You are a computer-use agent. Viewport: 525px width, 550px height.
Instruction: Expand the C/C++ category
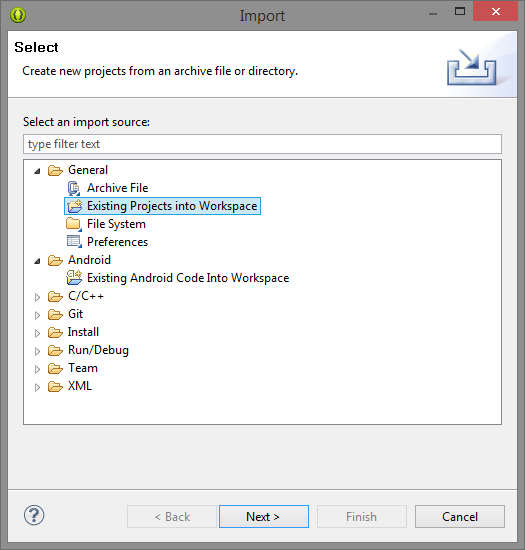click(37, 297)
